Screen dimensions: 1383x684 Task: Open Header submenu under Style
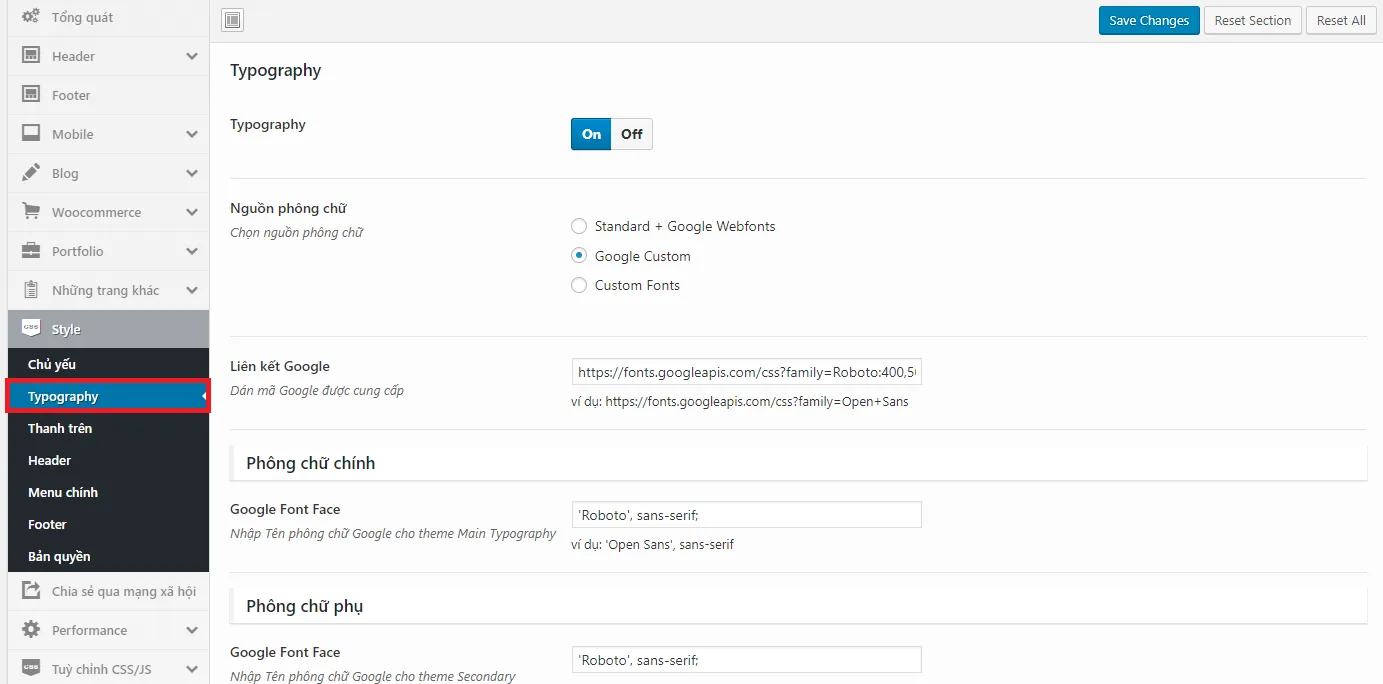(108, 460)
